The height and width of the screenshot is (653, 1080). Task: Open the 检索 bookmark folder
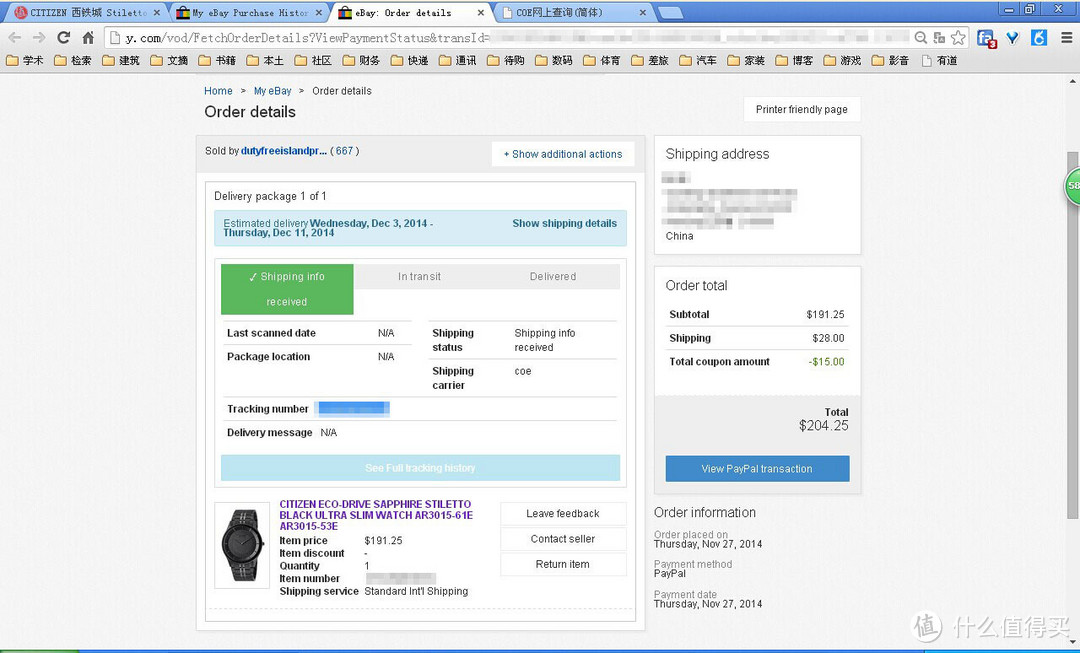pyautogui.click(x=73, y=61)
